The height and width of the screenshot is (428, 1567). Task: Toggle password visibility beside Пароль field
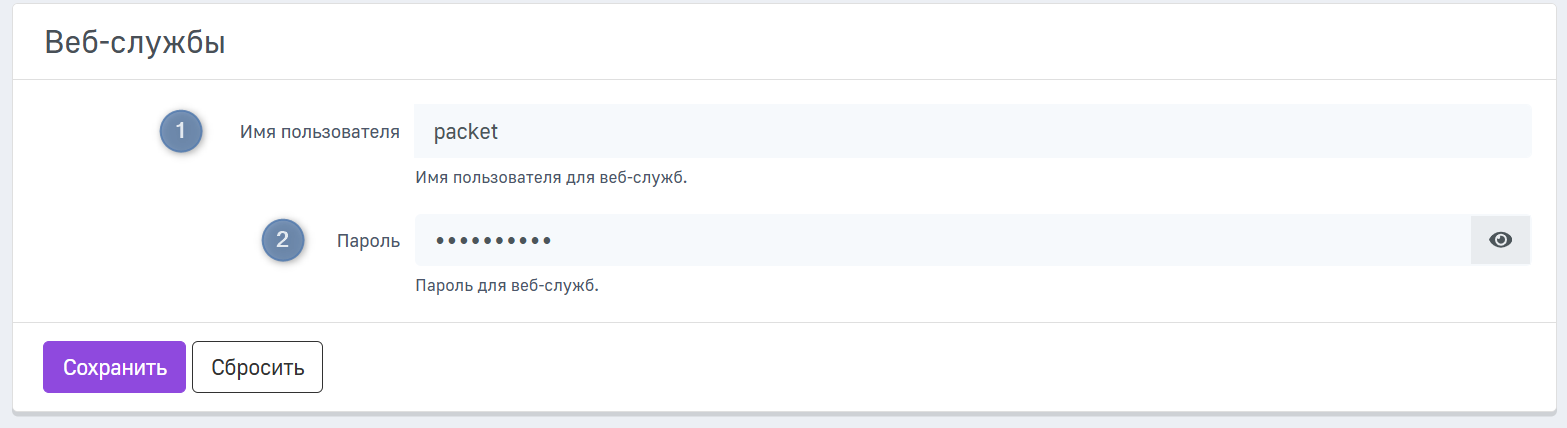[1500, 240]
